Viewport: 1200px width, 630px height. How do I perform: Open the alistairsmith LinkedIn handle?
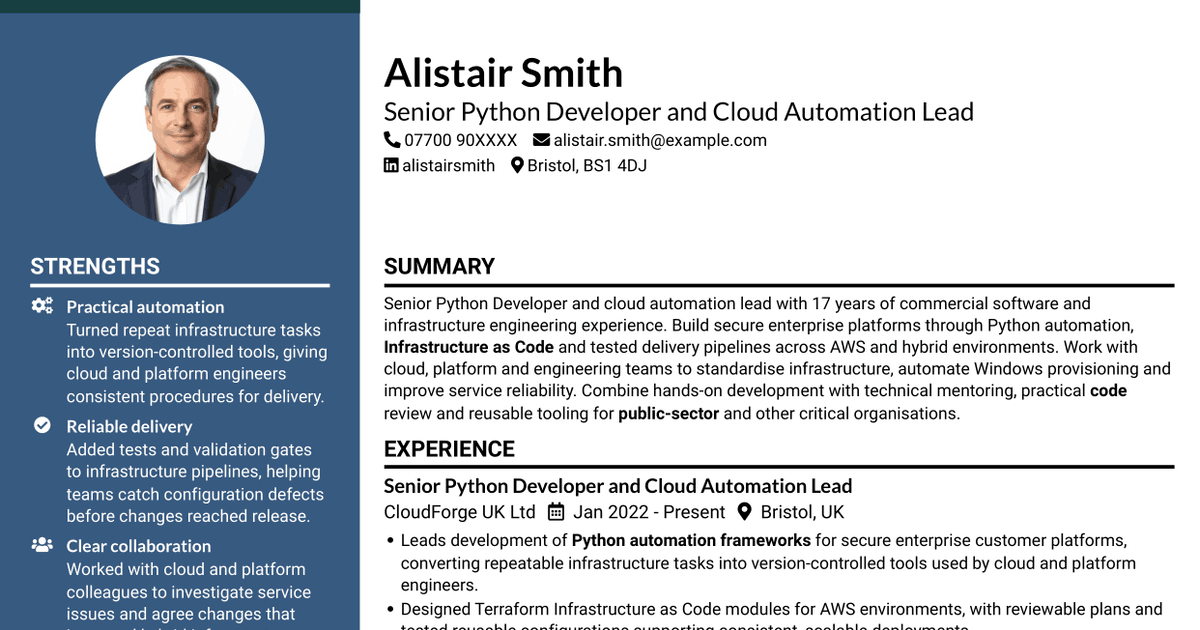point(448,165)
